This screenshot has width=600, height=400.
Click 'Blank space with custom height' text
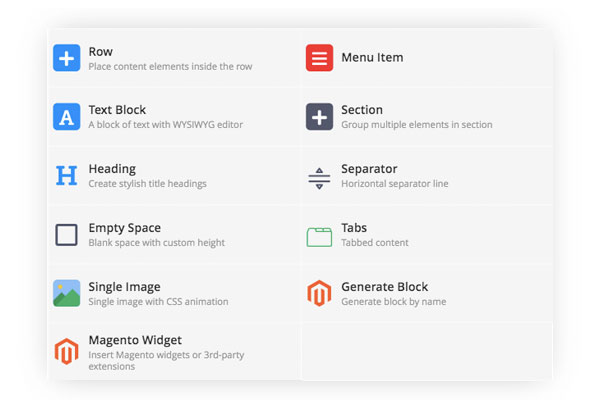tap(156, 243)
